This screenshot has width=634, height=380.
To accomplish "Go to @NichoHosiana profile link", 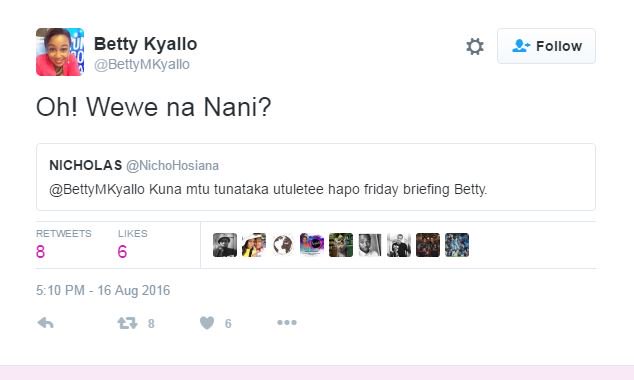I will 172,165.
